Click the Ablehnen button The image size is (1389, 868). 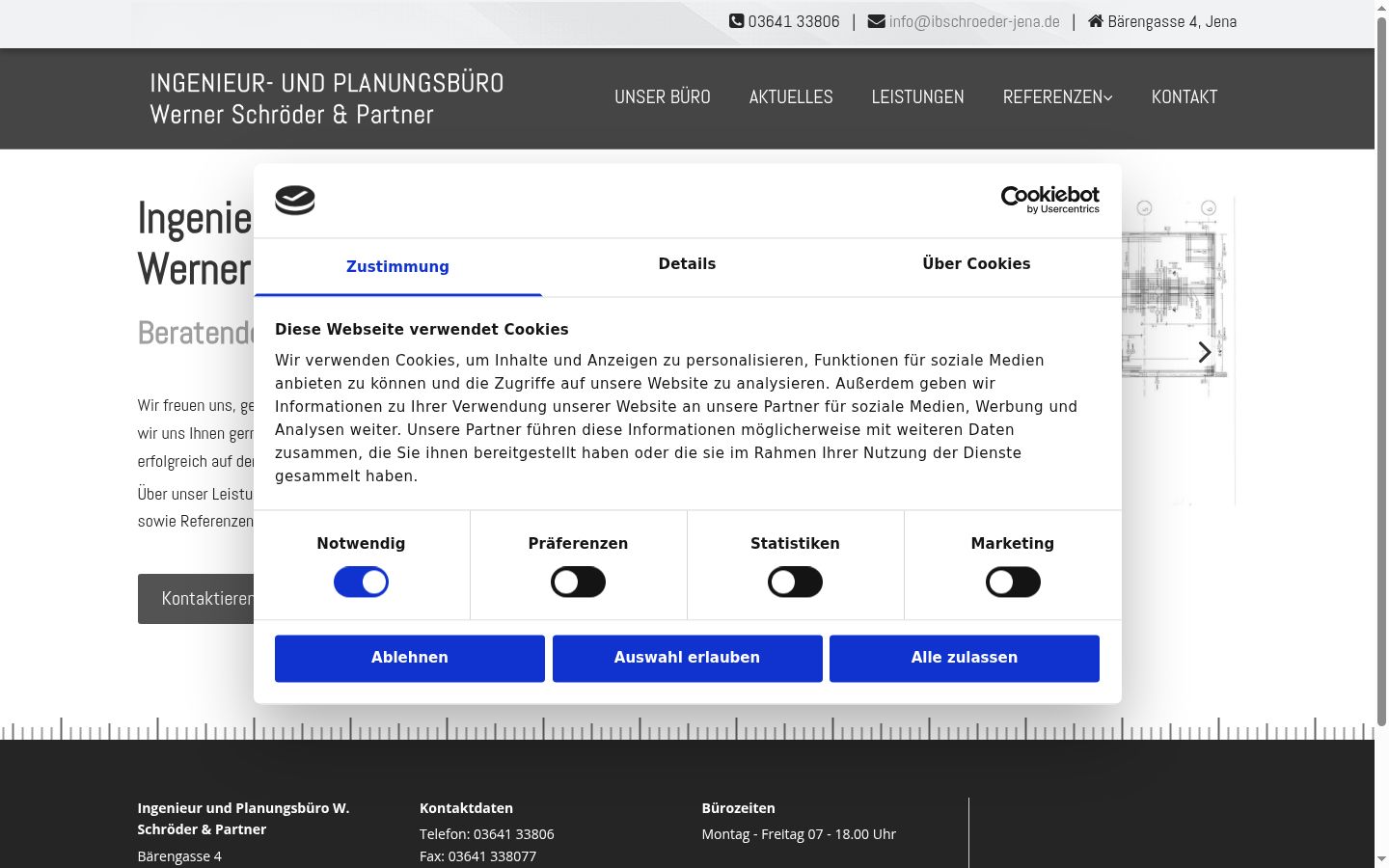point(410,658)
